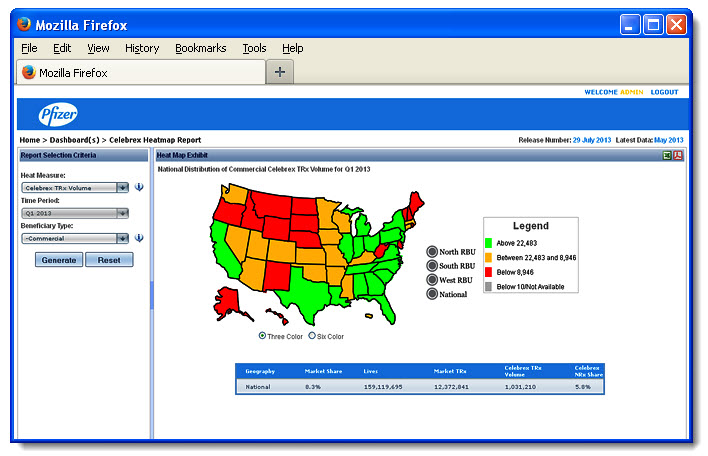The image size is (708, 456).
Task: Click the Market Share column header
Action: point(323,371)
